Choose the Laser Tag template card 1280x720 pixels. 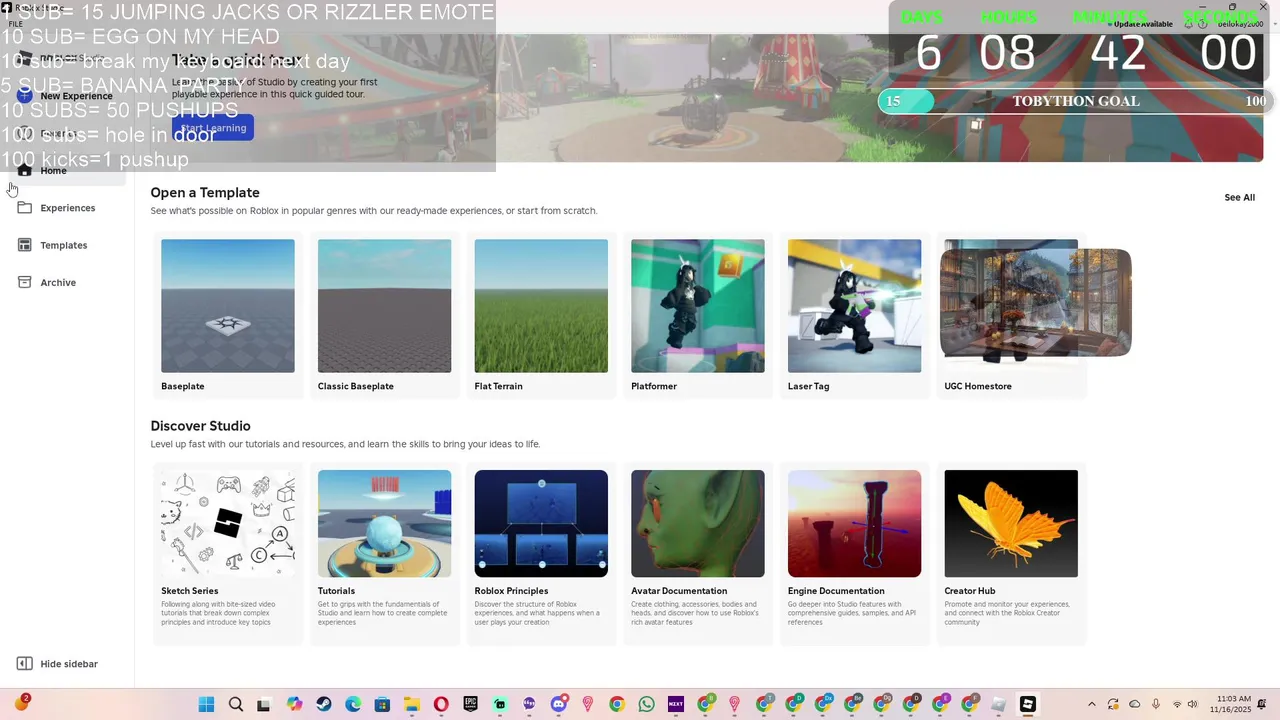click(854, 316)
